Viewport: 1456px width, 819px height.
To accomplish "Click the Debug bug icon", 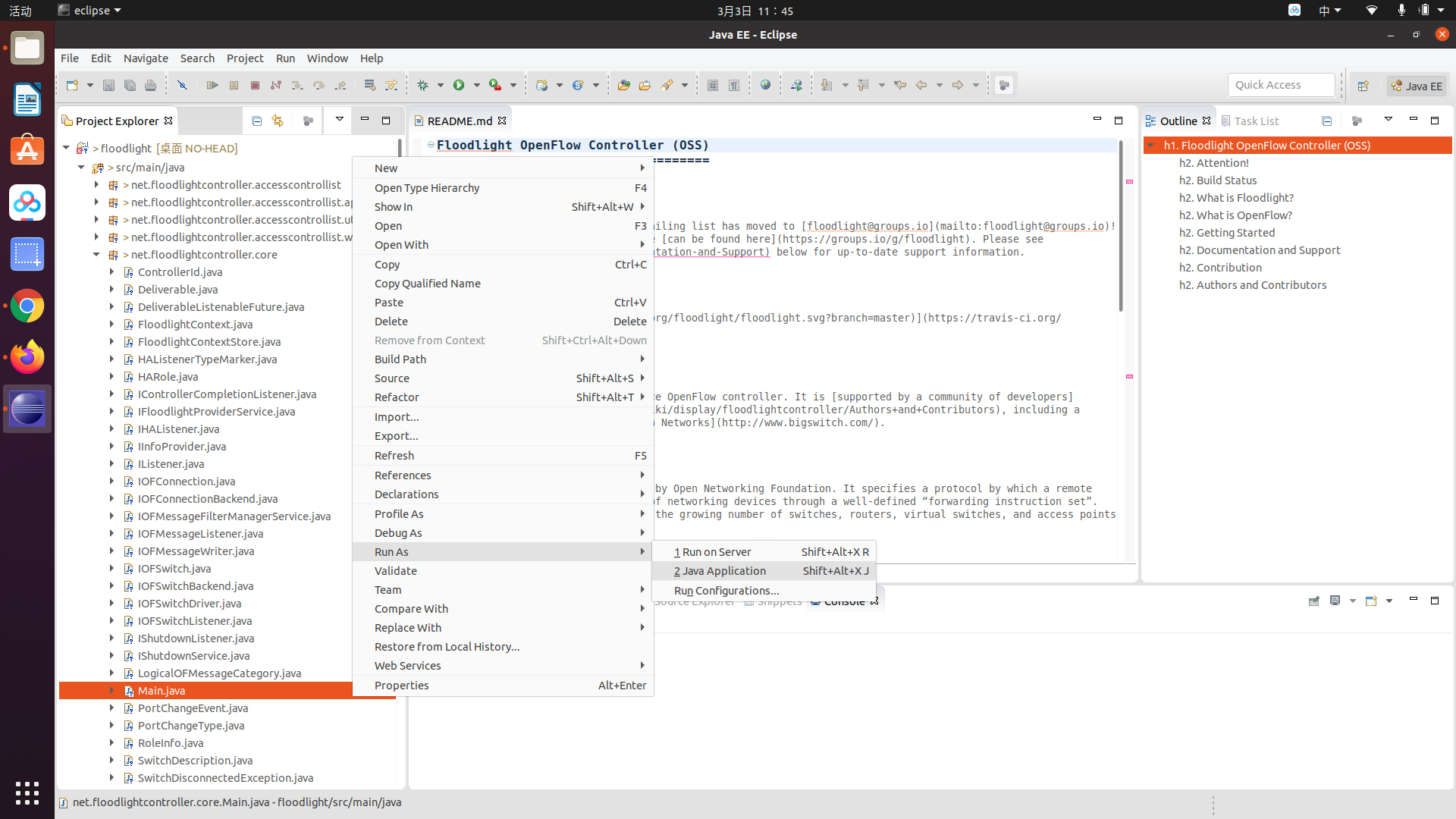I will point(423,86).
